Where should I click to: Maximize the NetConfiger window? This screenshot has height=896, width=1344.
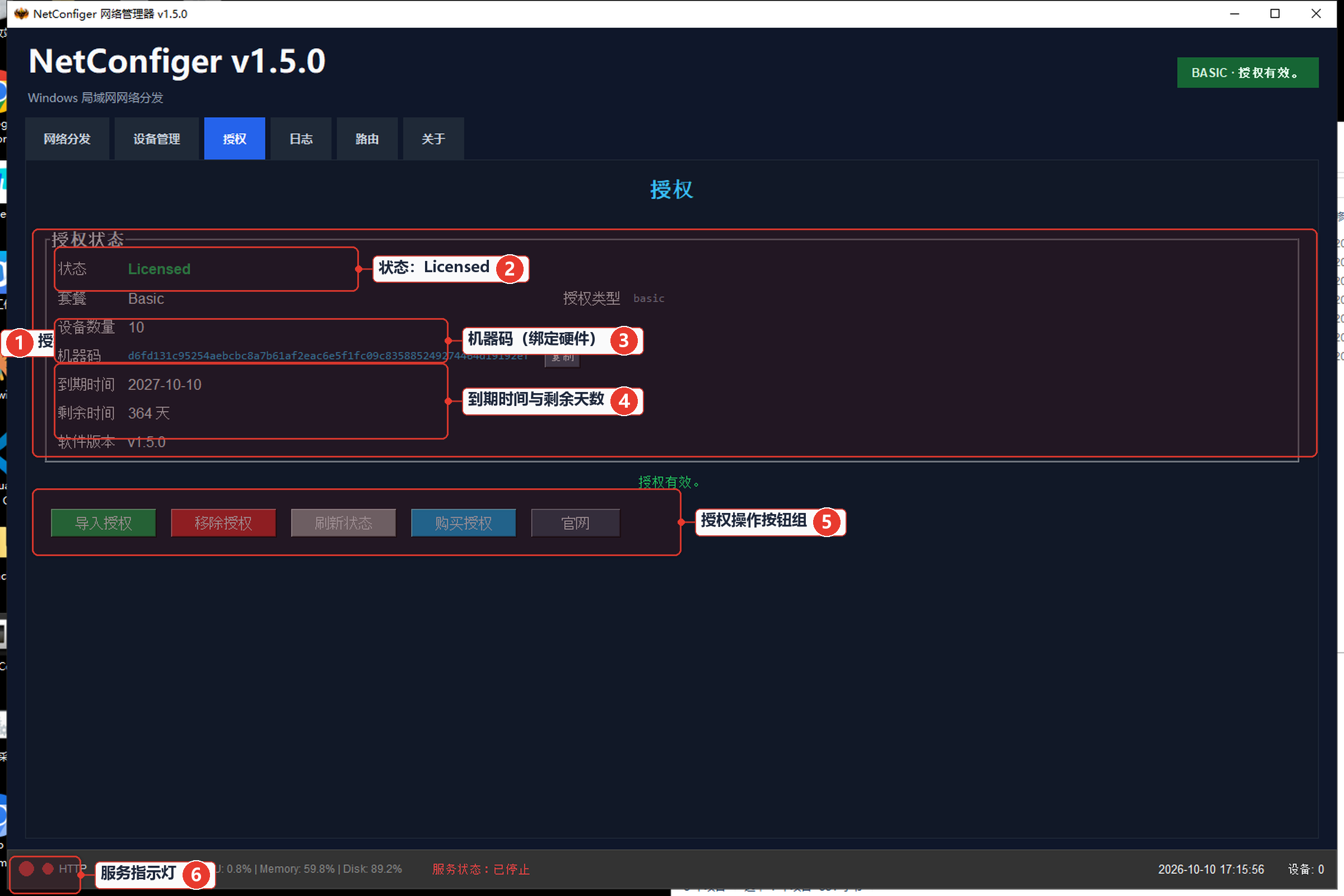click(x=1275, y=13)
